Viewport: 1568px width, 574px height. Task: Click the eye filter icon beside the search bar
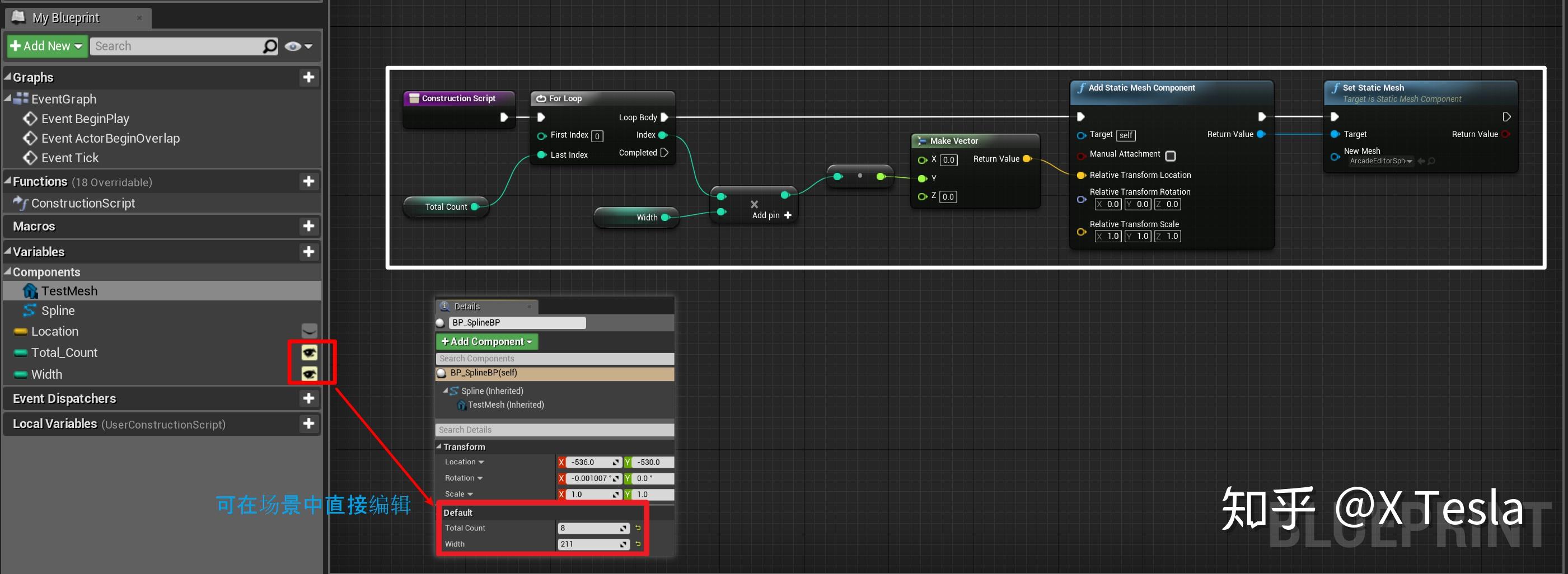pos(293,46)
